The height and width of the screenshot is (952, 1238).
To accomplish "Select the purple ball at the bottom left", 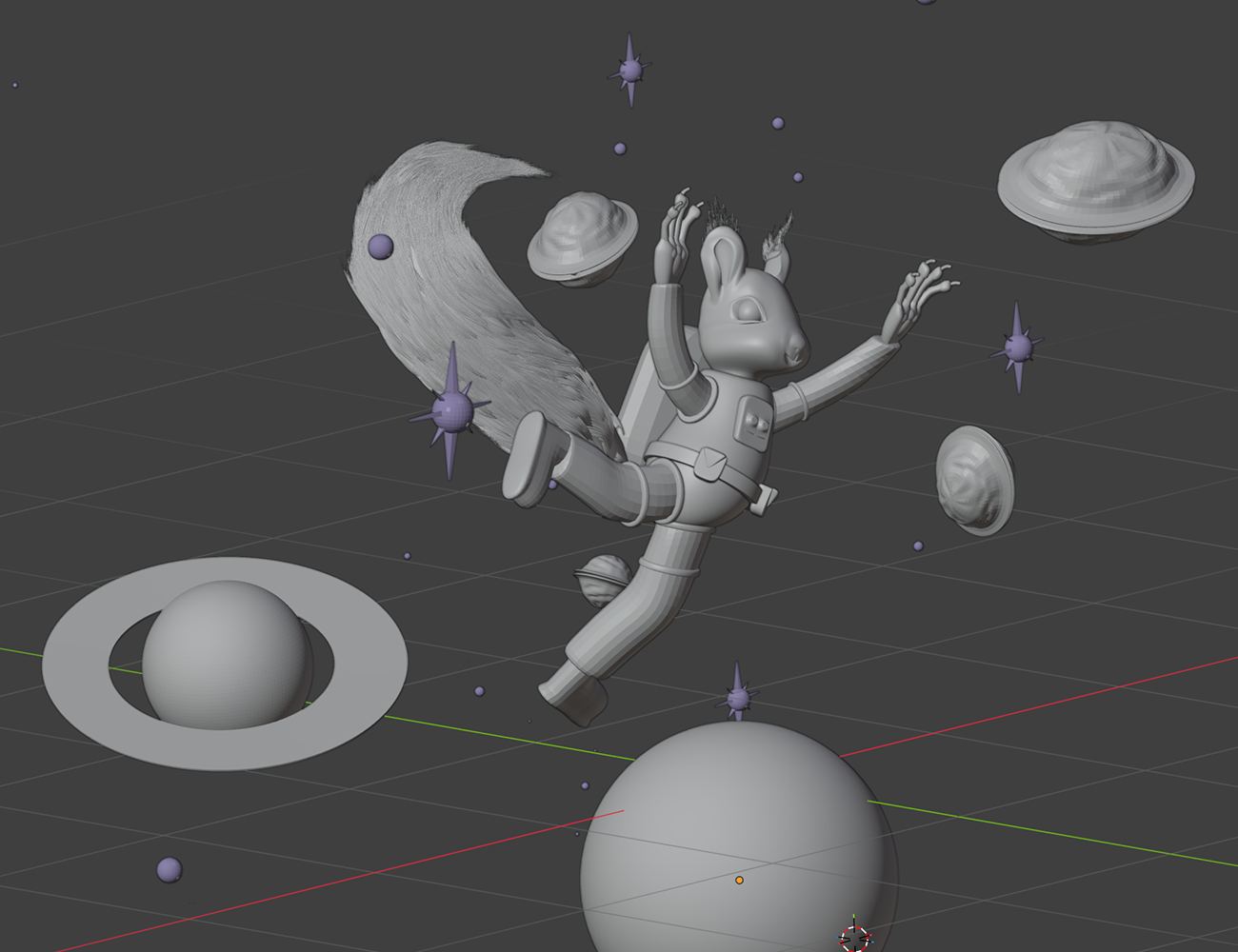I will (169, 869).
